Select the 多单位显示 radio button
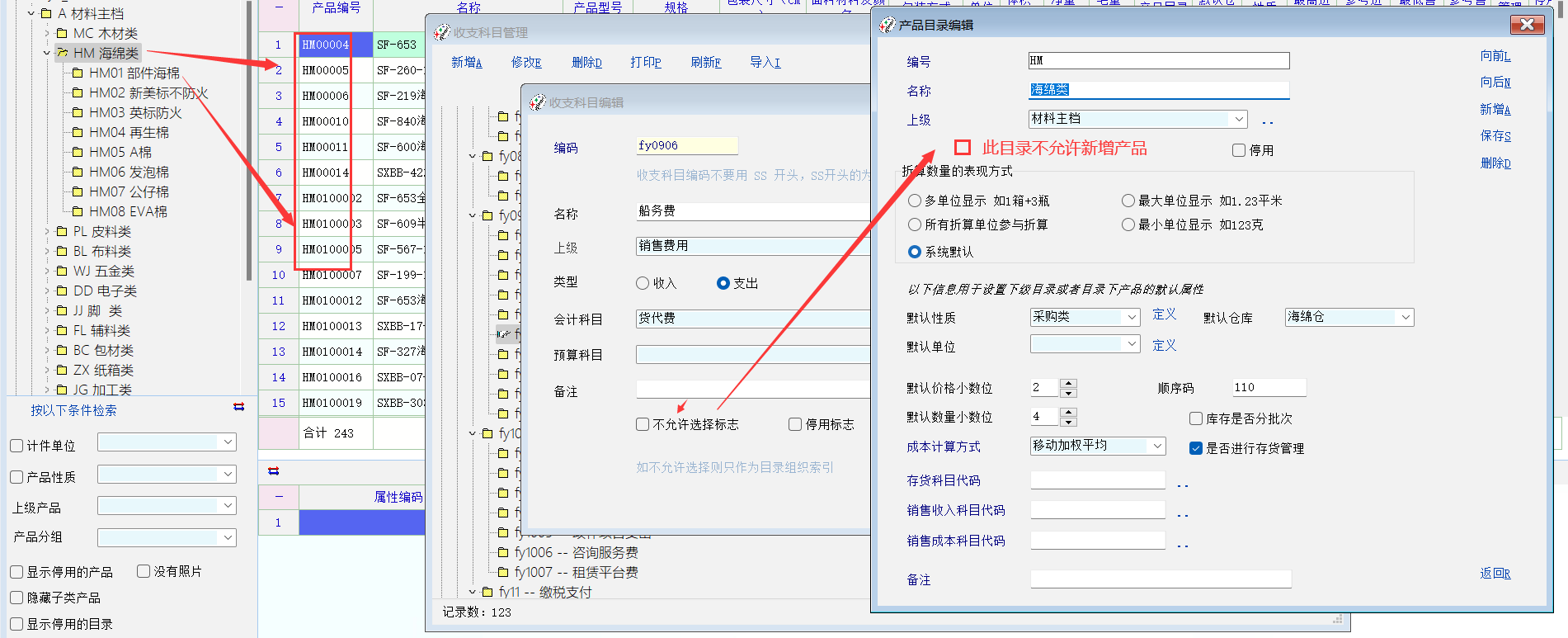 (x=915, y=201)
